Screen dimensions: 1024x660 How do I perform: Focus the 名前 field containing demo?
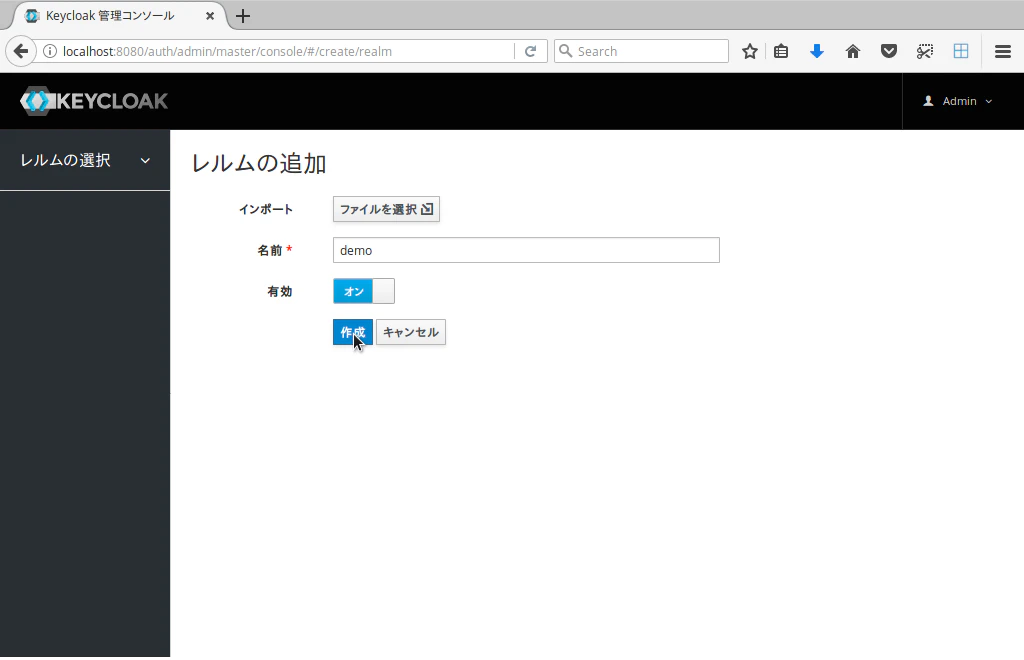coord(526,250)
